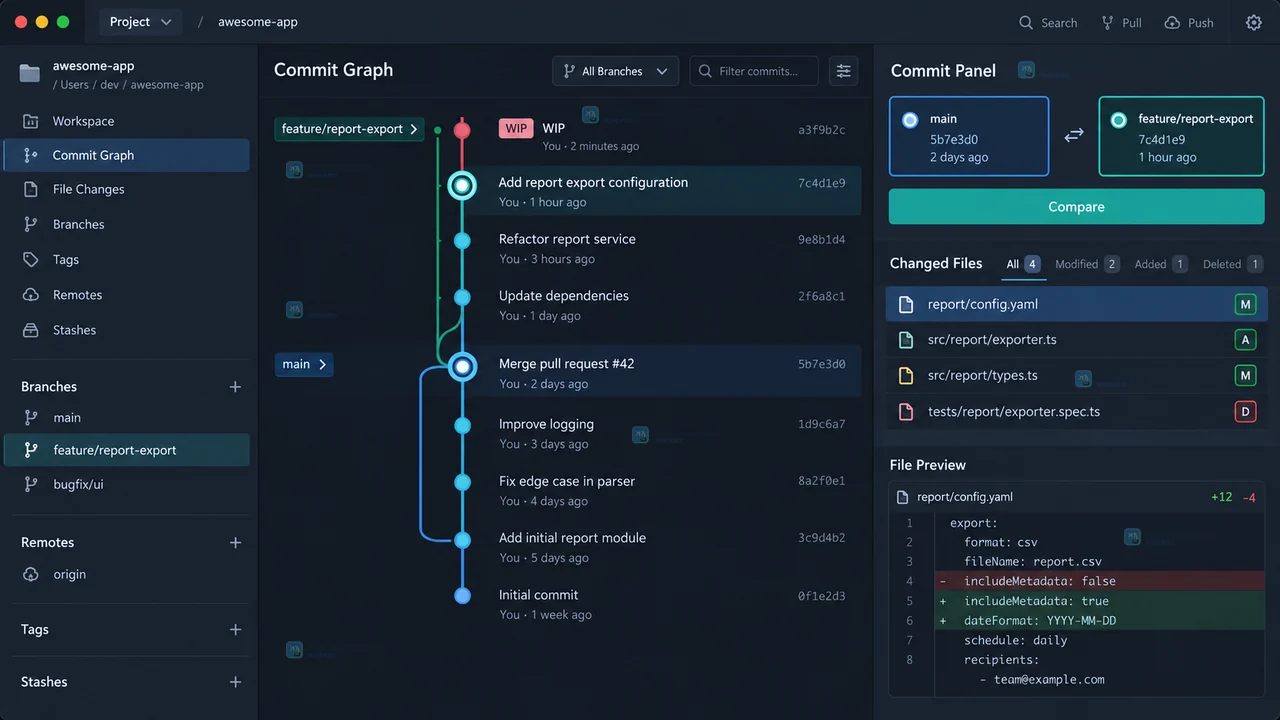Click the swap branches arrows icon
Screen dimensions: 1280x720
pos(1073,135)
